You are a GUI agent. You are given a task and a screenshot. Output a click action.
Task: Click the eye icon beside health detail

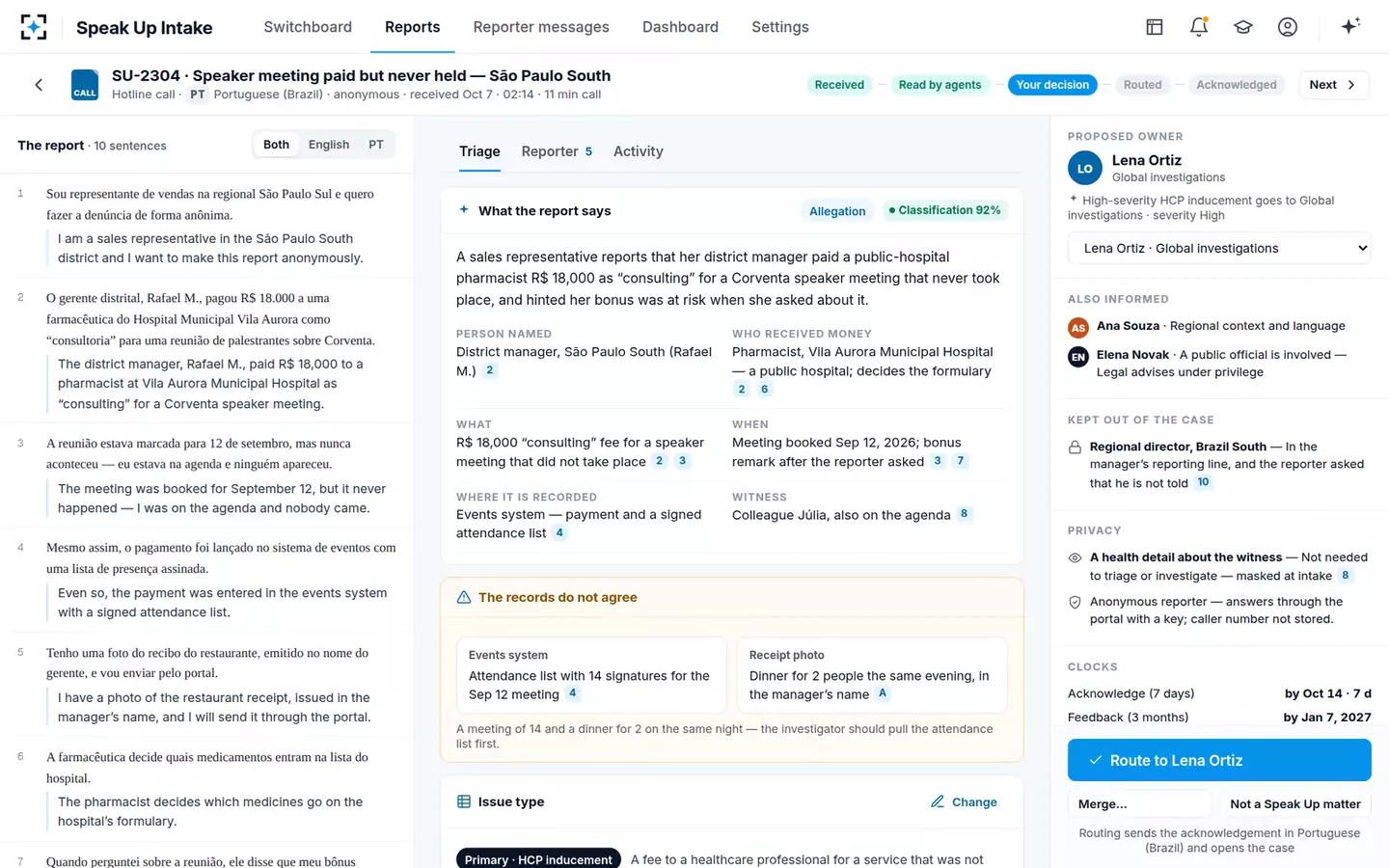[1075, 557]
